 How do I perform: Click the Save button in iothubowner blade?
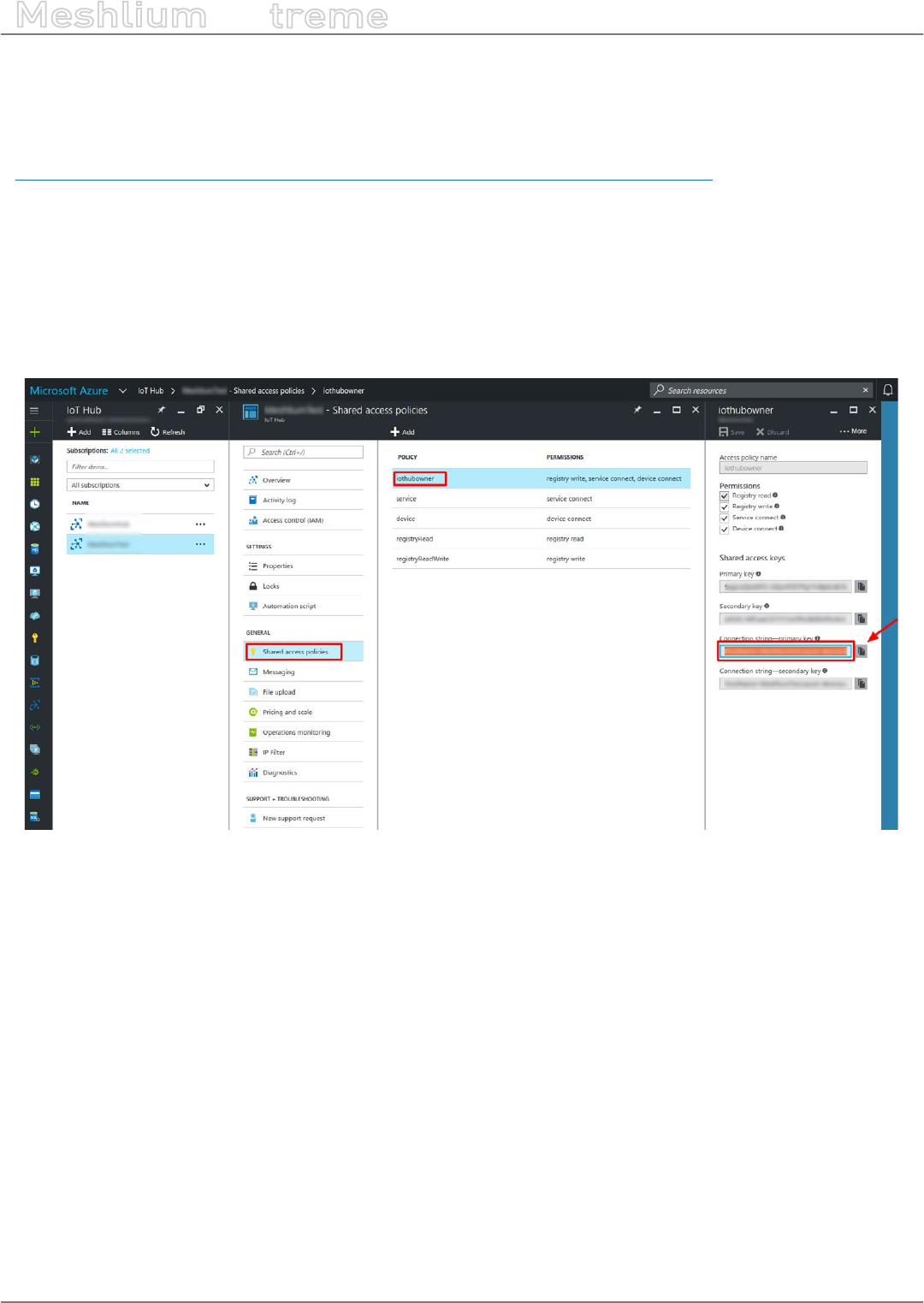point(731,432)
